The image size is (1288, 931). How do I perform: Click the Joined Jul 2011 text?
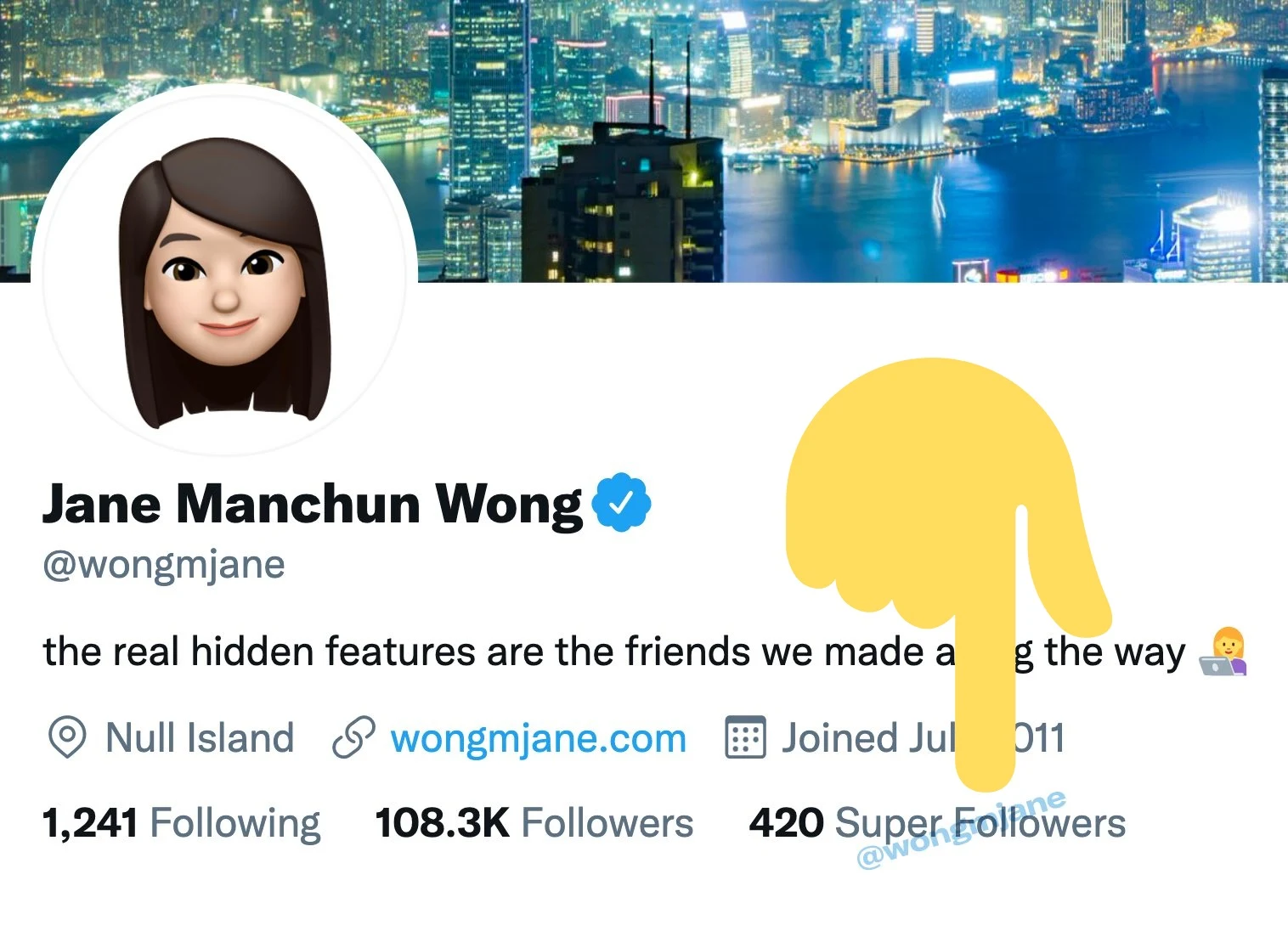click(923, 737)
